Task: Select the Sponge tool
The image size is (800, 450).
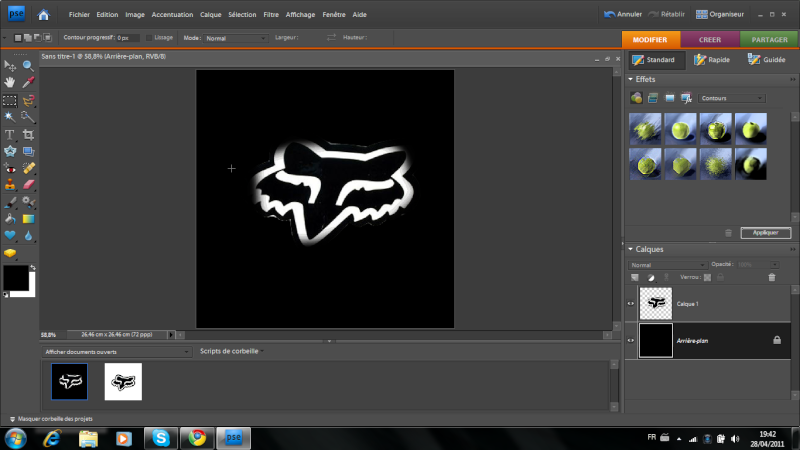Action: click(10, 253)
